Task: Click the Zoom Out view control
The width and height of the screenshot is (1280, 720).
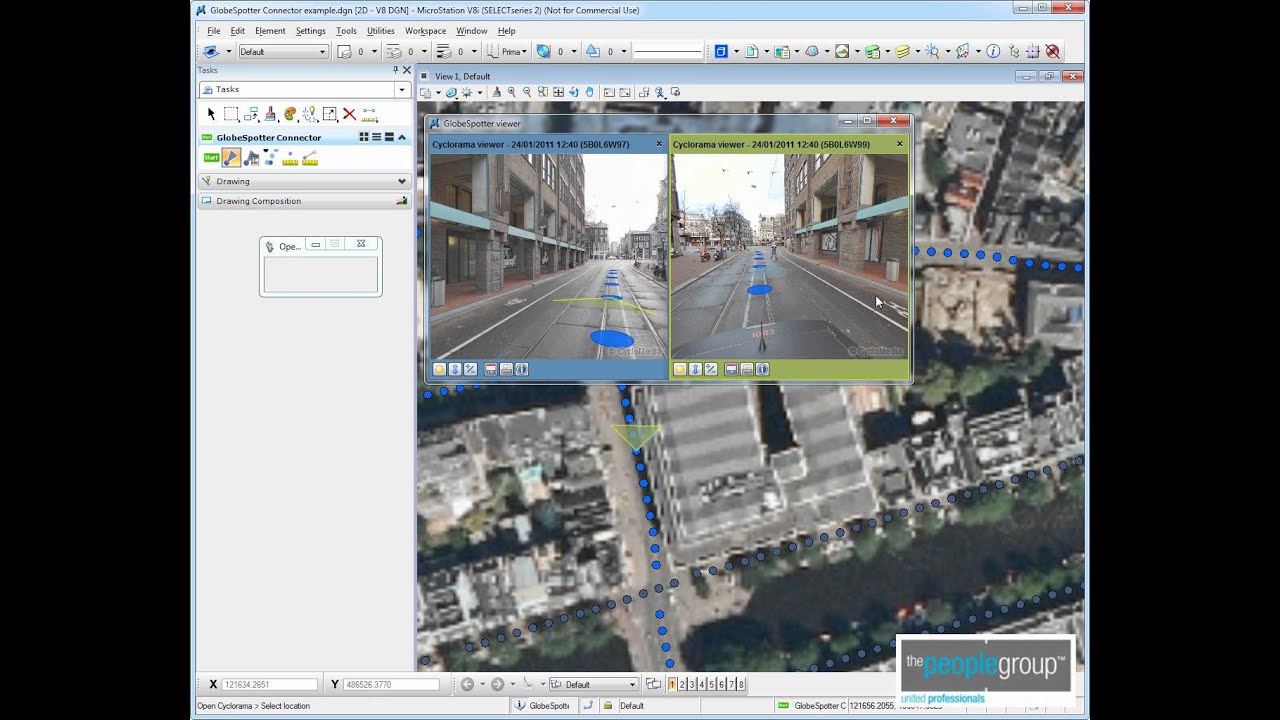Action: (527, 92)
